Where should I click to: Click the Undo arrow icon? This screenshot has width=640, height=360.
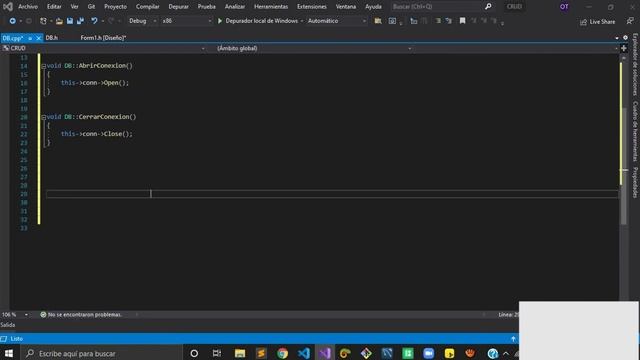(x=94, y=21)
